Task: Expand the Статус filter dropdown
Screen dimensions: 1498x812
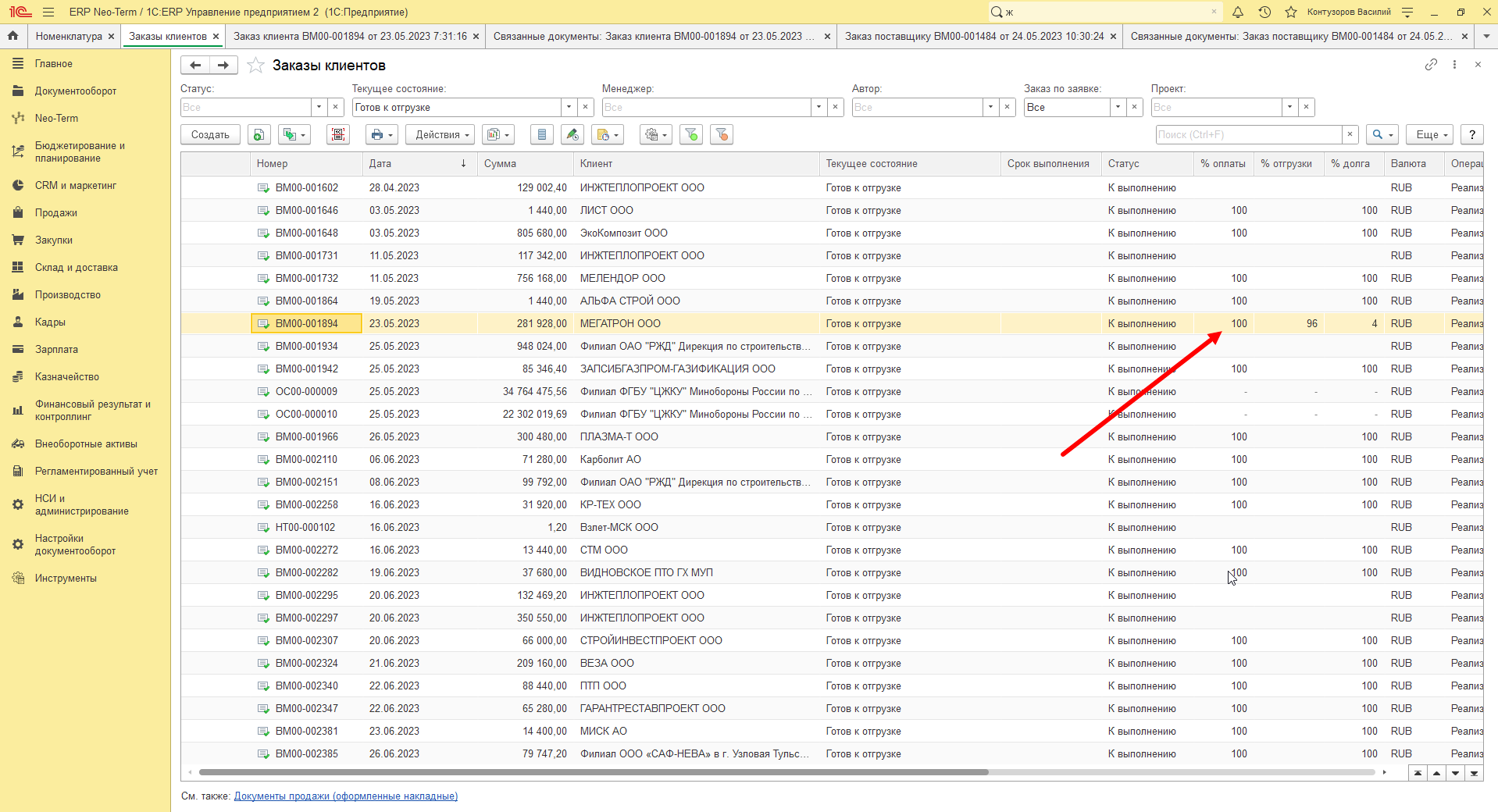Action: [319, 107]
